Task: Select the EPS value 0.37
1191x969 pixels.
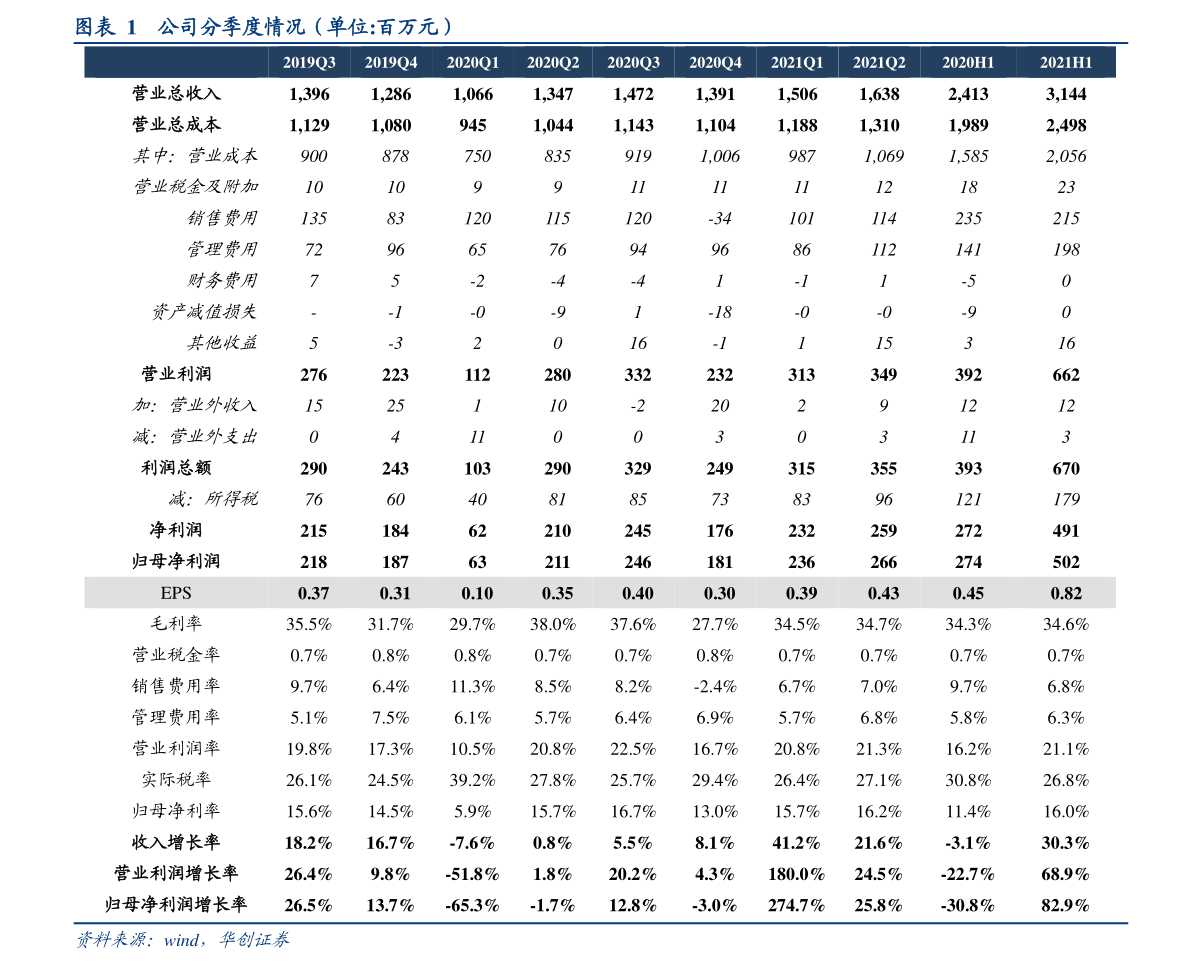Action: [x=313, y=593]
